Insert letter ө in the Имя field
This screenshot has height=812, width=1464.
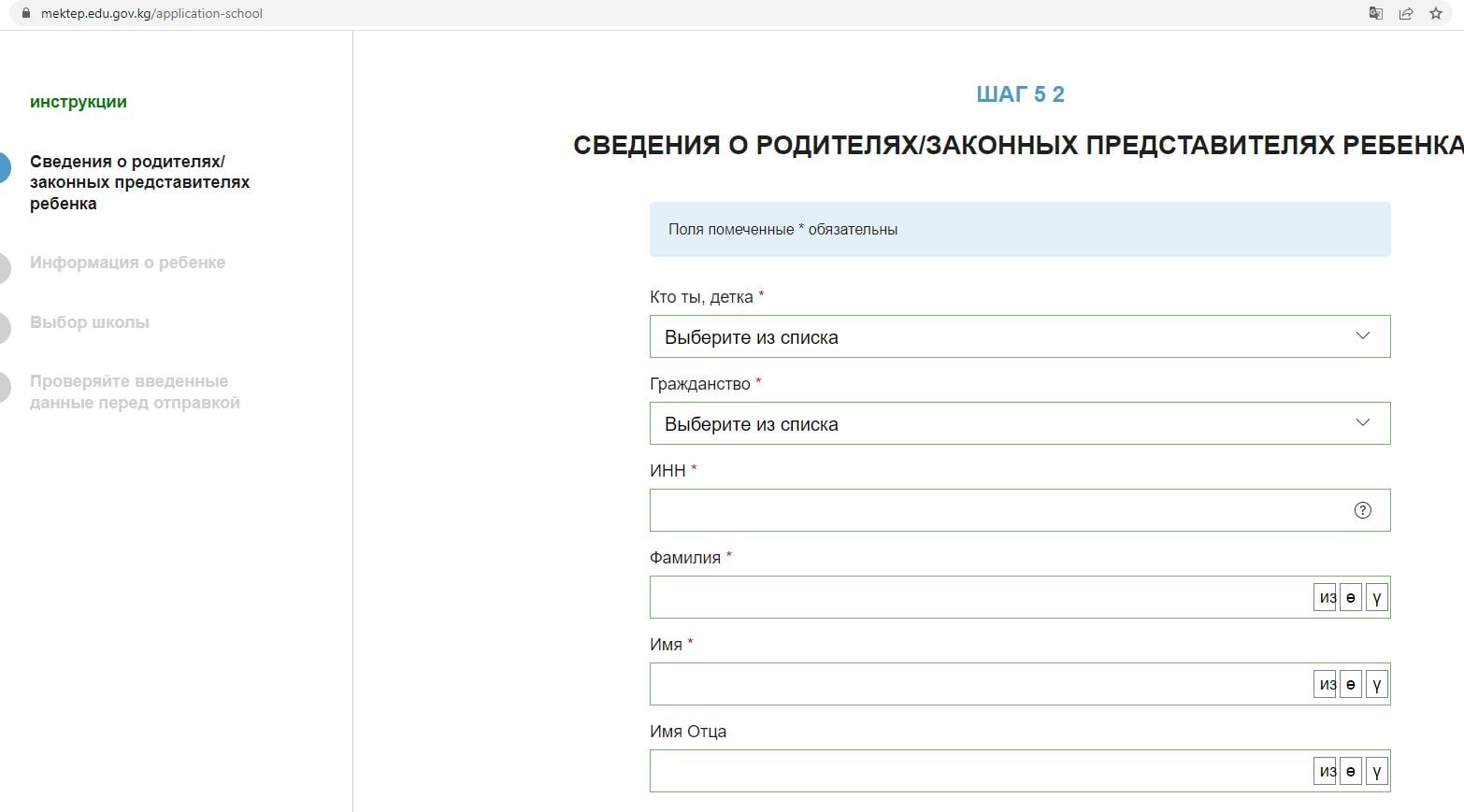click(1350, 684)
